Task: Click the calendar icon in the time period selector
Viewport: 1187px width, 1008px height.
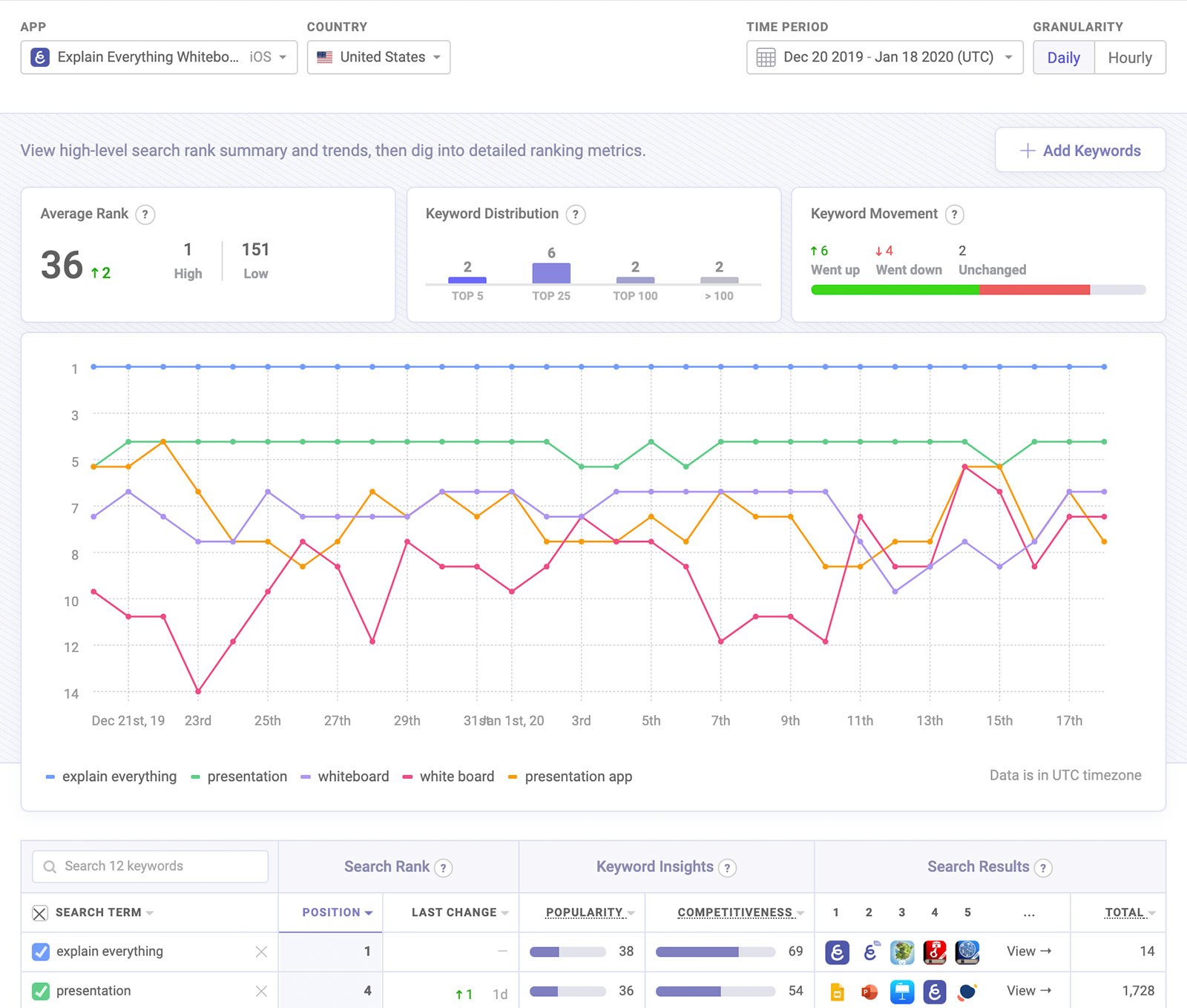Action: pos(766,58)
